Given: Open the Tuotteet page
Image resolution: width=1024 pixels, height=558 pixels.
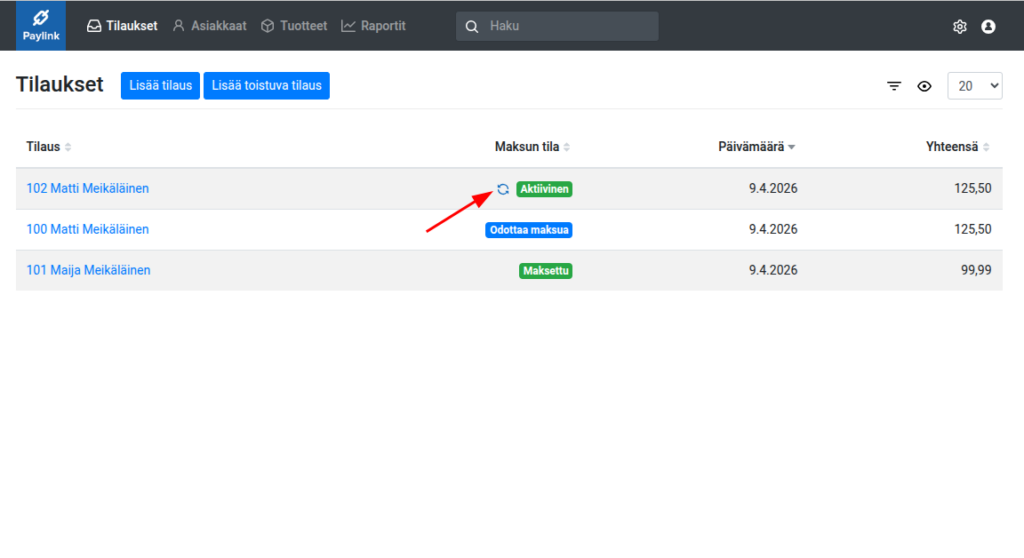Looking at the screenshot, I should coord(294,26).
